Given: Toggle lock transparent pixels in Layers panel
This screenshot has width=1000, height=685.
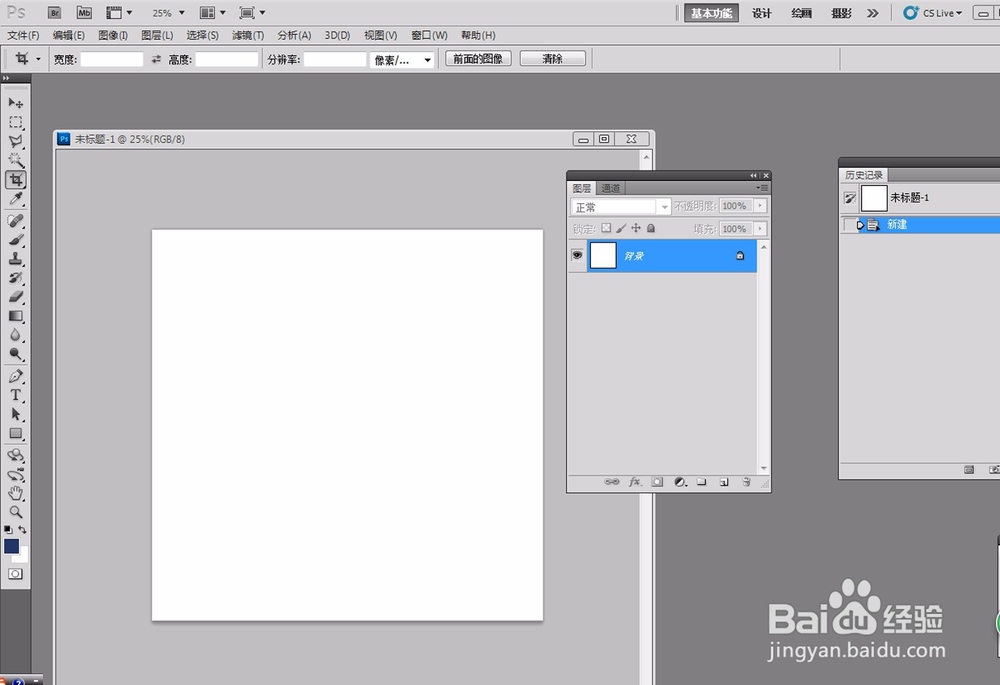Looking at the screenshot, I should pyautogui.click(x=606, y=228).
